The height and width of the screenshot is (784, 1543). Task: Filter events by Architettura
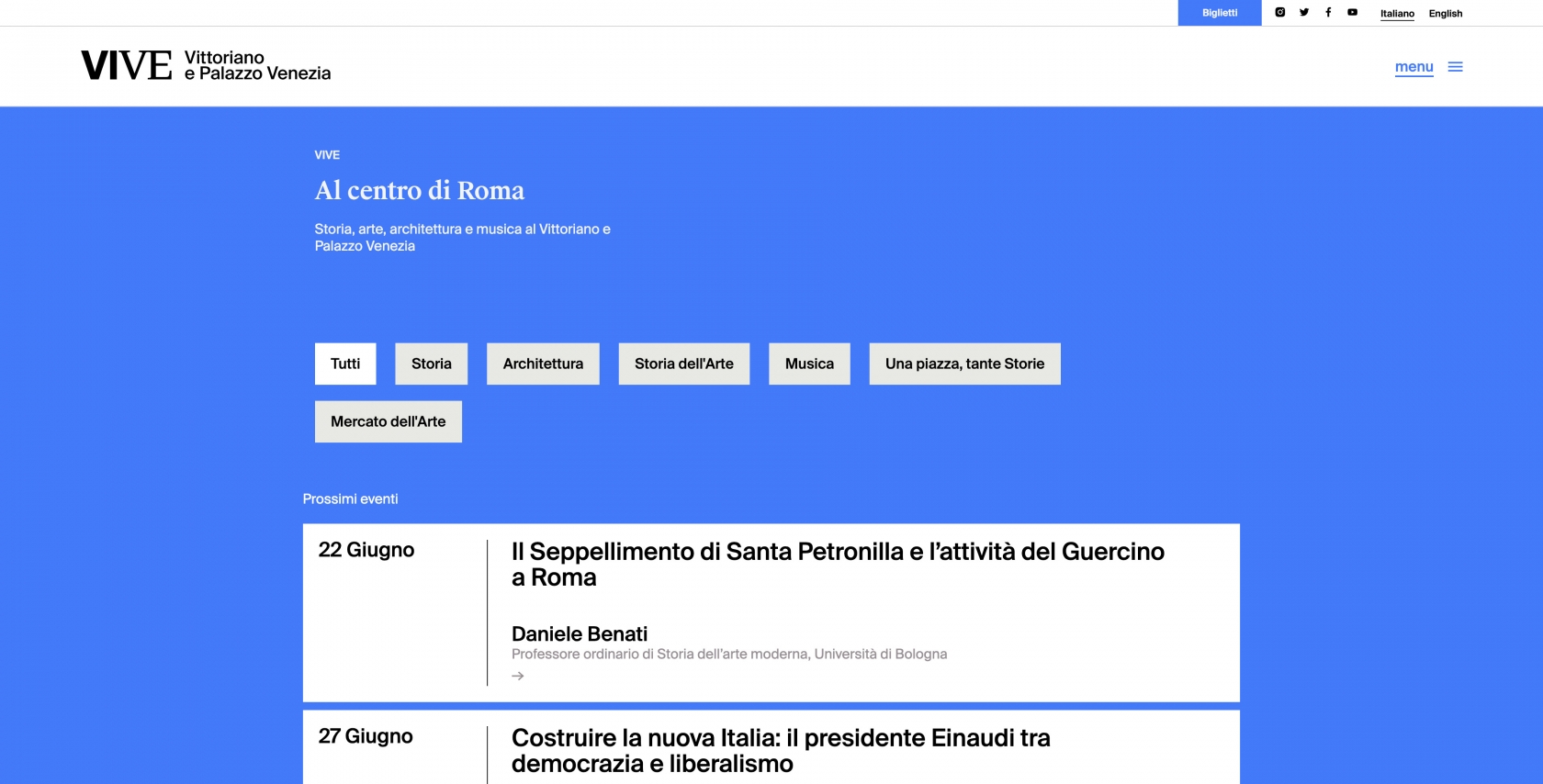click(543, 364)
